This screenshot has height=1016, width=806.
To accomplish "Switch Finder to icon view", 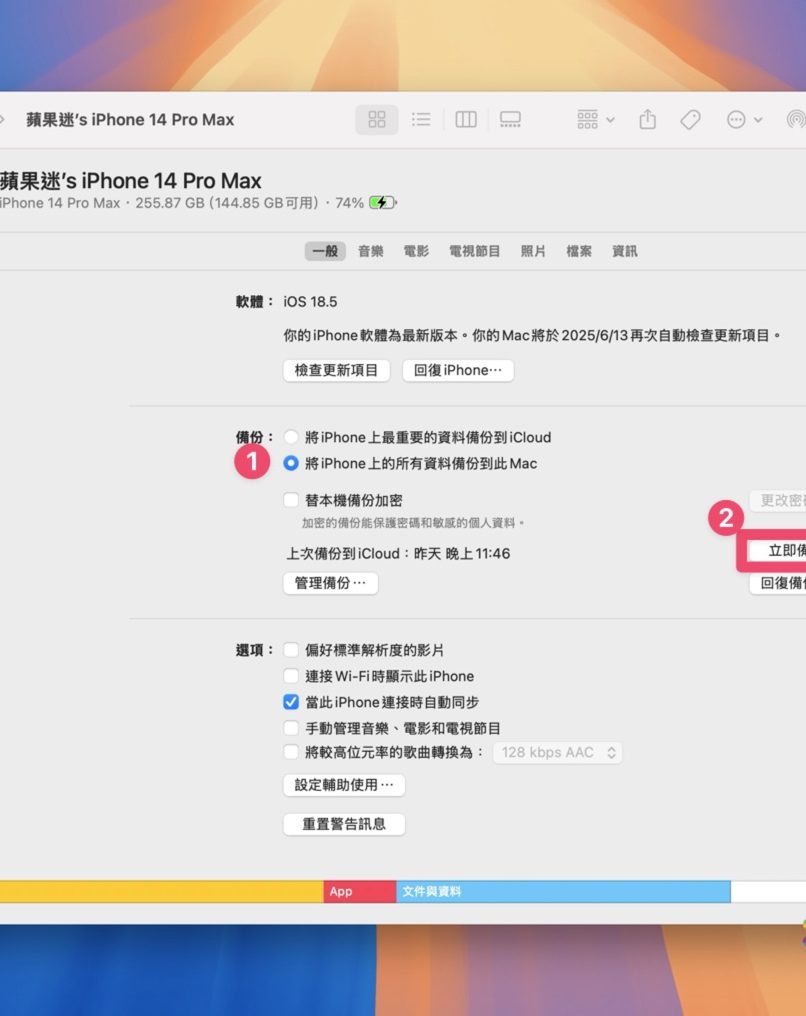I will click(377, 120).
